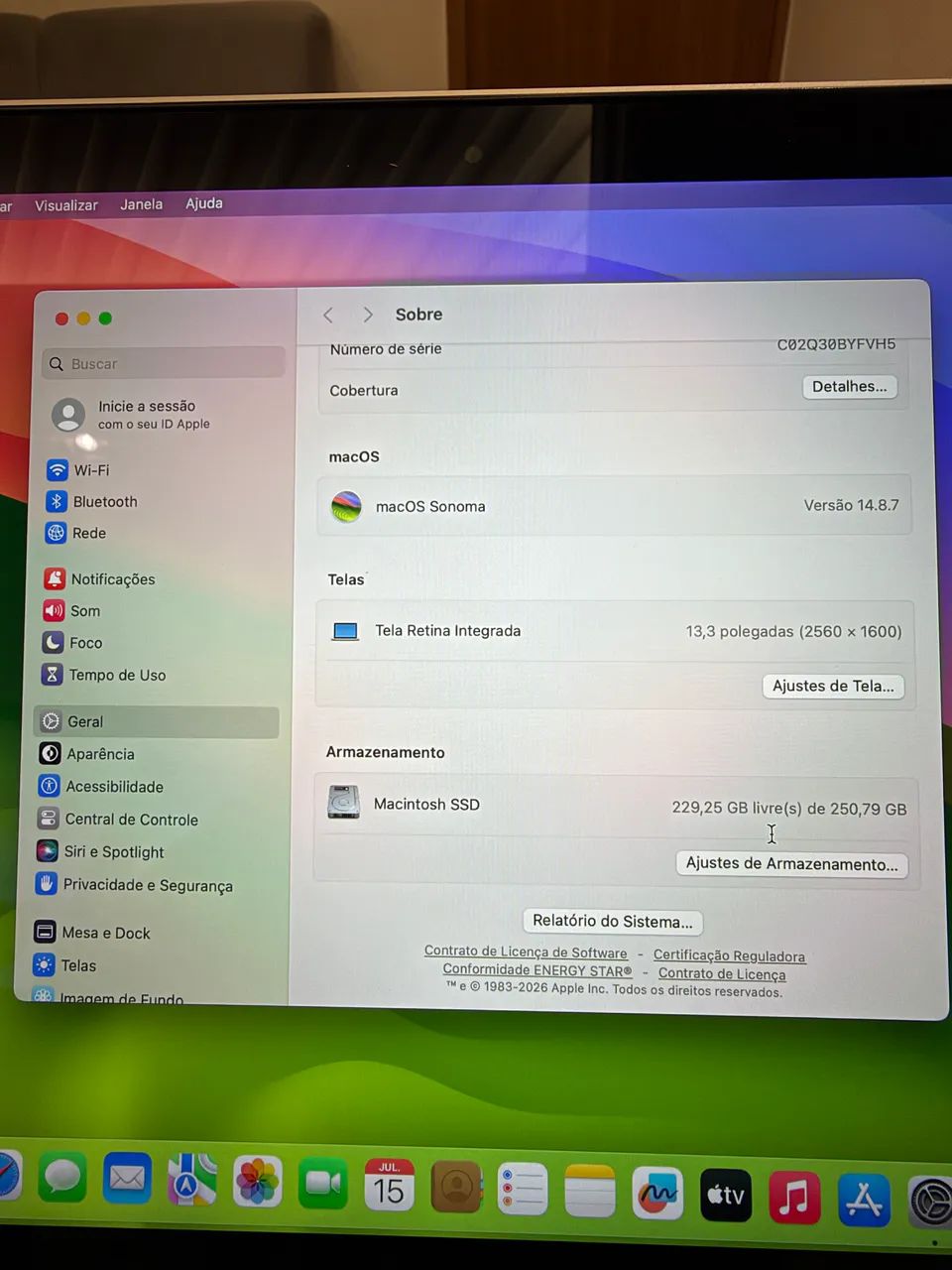Launch Messages from the Dock
Image resolution: width=952 pixels, height=1270 pixels.
[62, 1178]
